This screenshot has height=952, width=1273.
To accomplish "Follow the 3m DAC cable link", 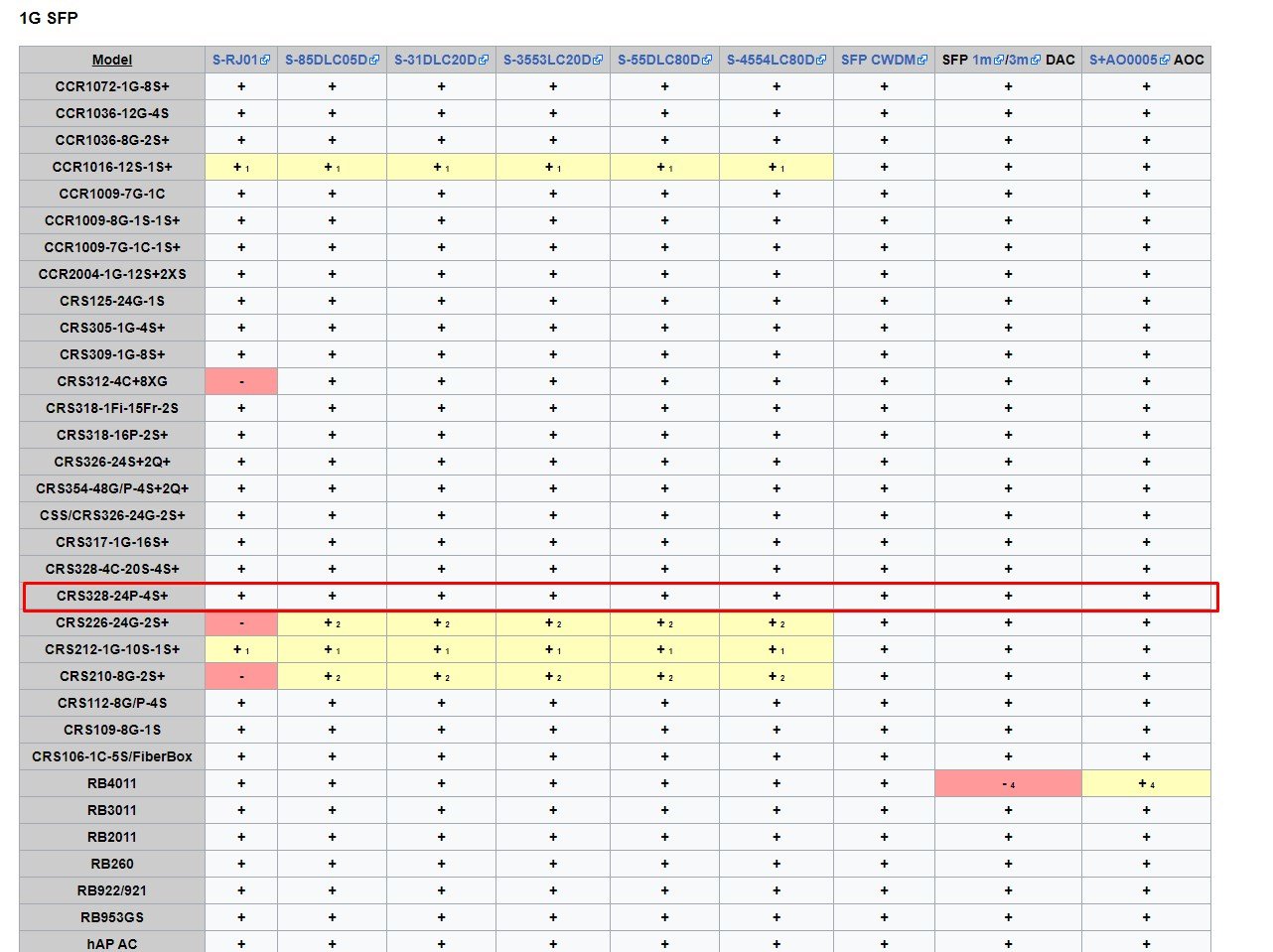I will 1020,60.
